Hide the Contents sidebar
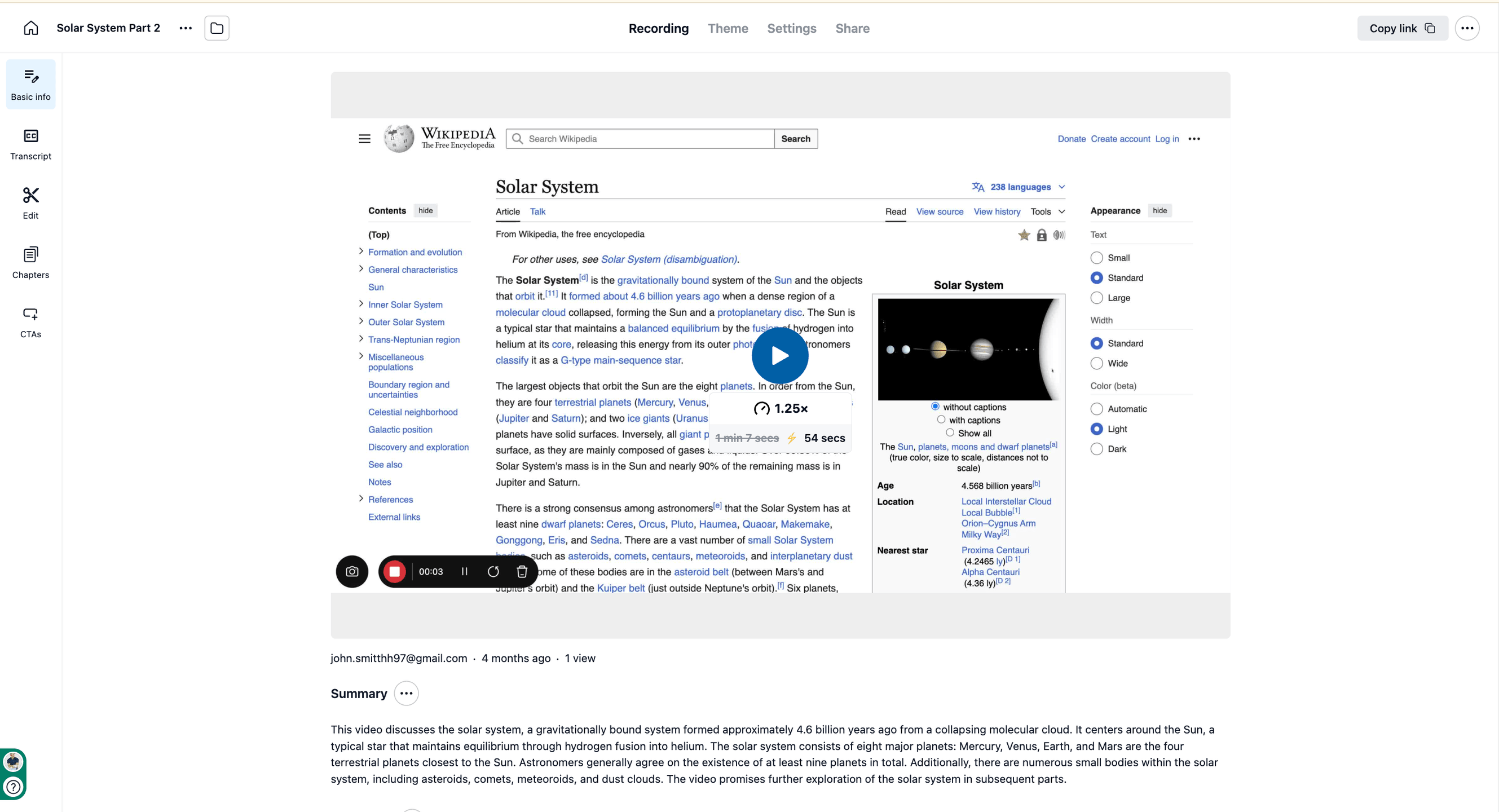Viewport: 1499px width, 812px height. [425, 210]
